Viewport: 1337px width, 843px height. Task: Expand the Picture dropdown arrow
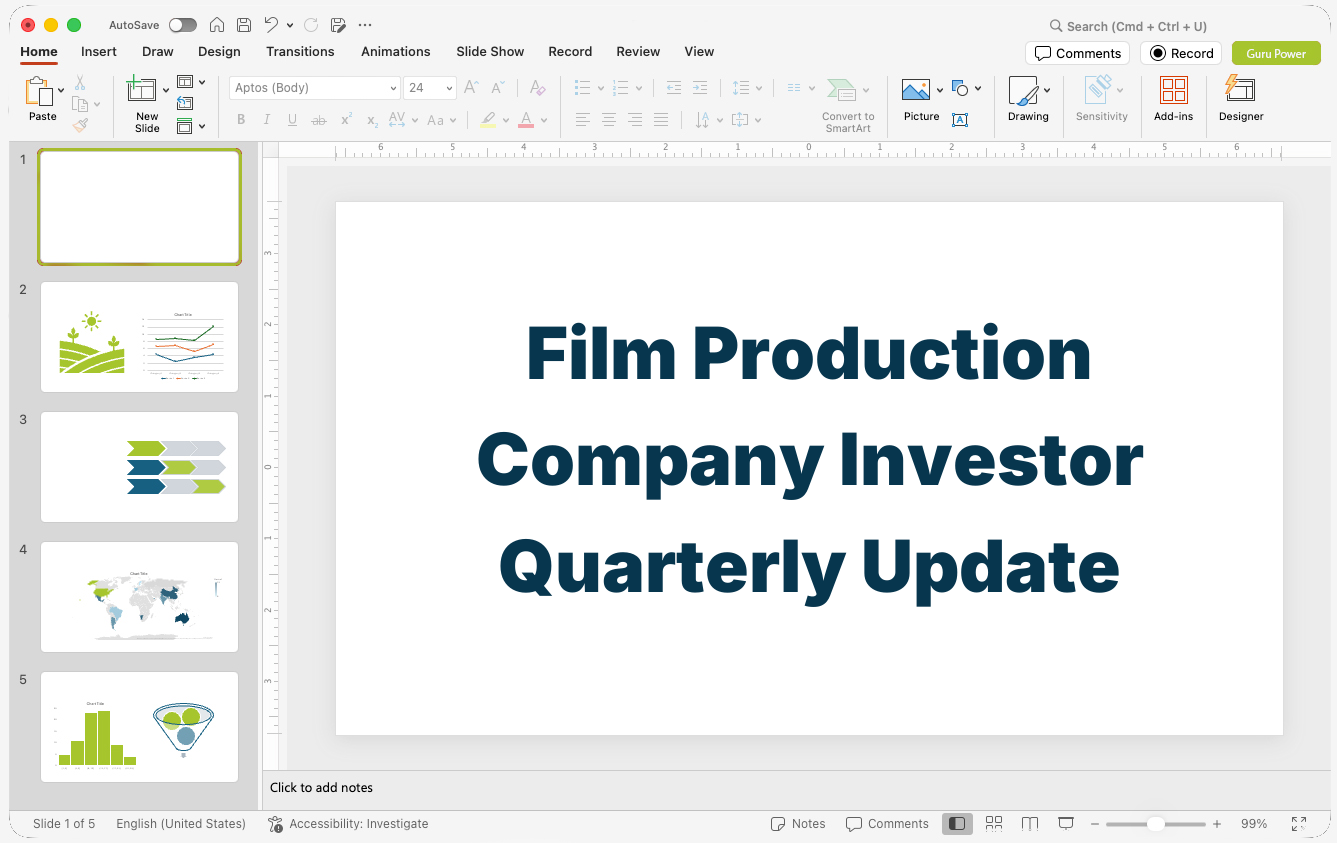tap(940, 91)
